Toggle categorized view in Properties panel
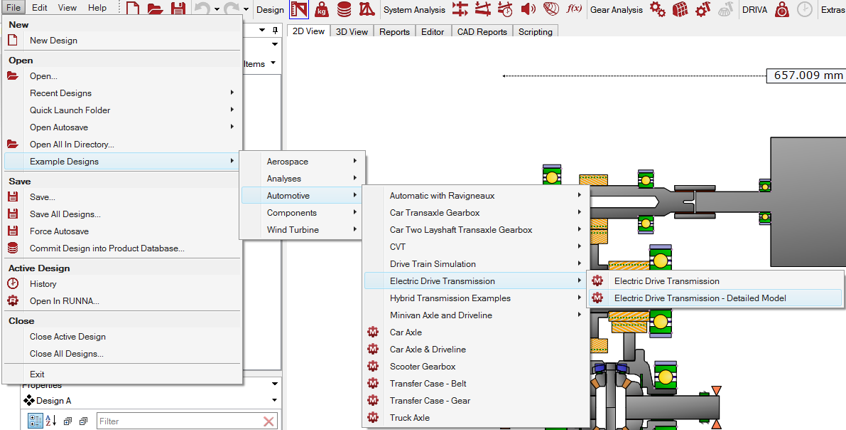This screenshot has width=846, height=430. pyautogui.click(x=35, y=422)
